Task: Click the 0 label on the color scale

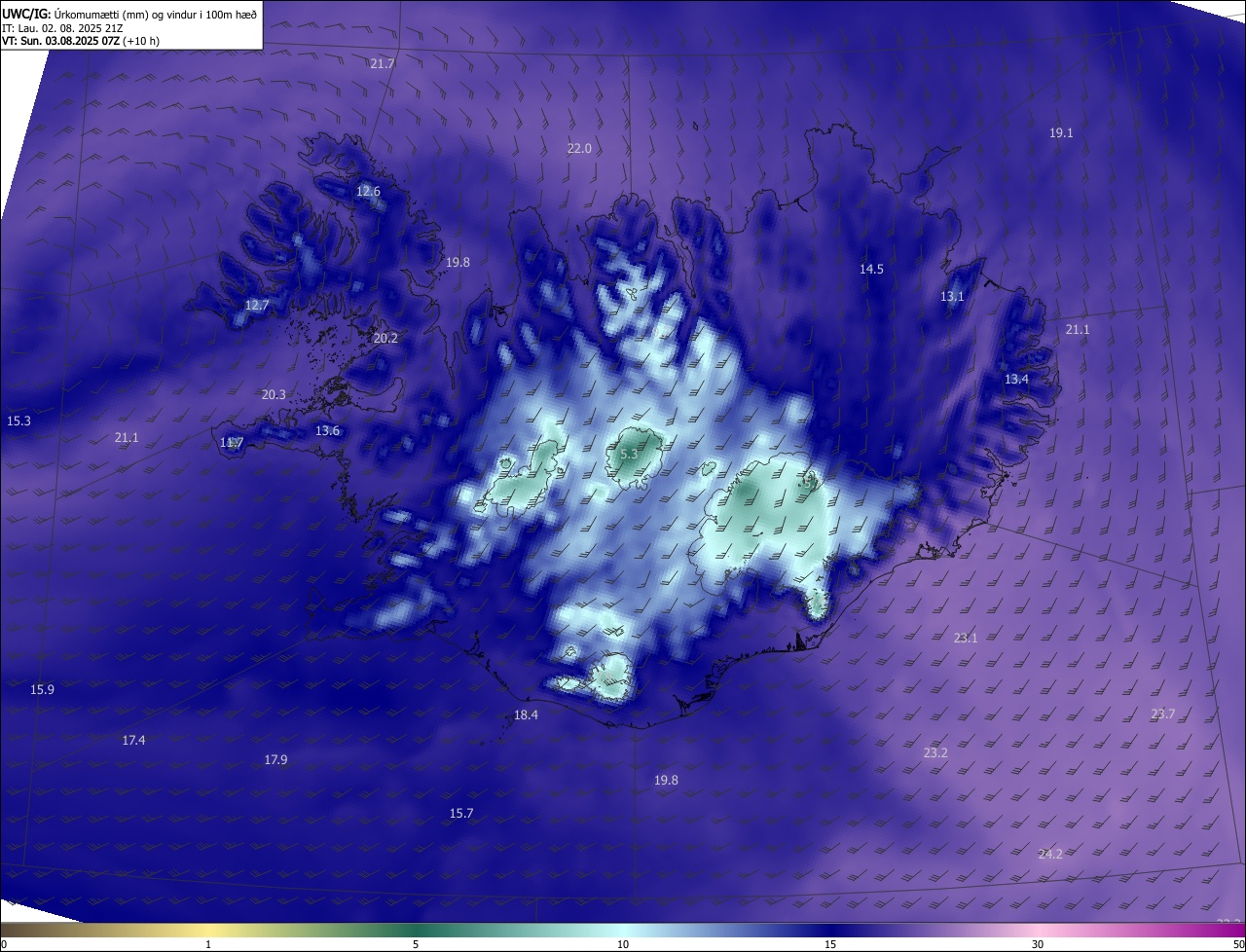Action: tap(4, 944)
